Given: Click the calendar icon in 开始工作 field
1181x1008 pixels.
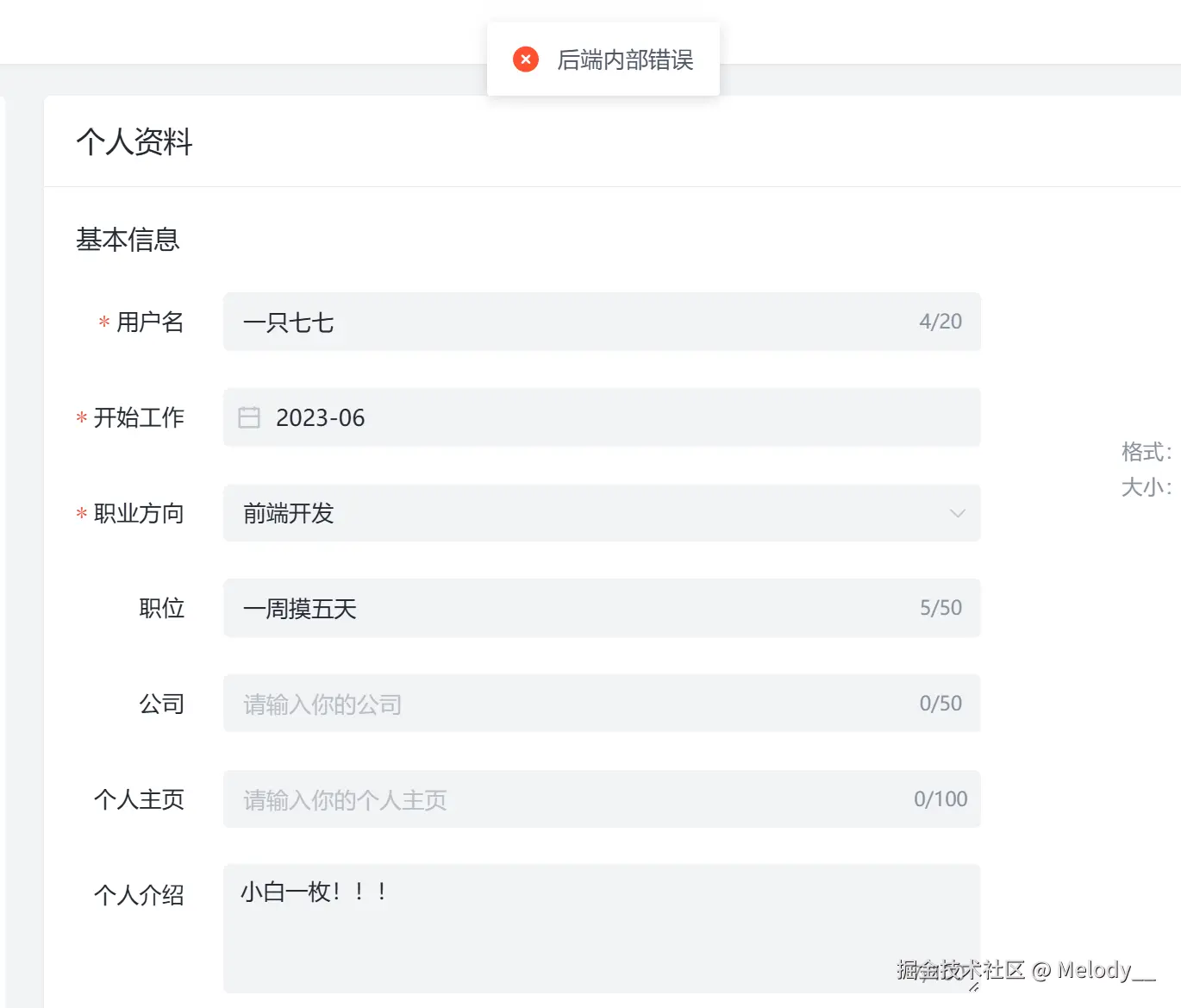Looking at the screenshot, I should click(248, 417).
